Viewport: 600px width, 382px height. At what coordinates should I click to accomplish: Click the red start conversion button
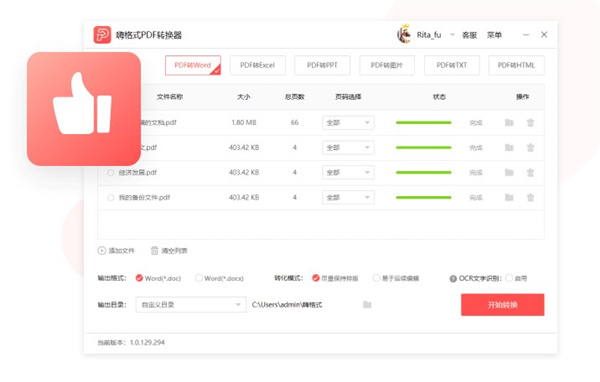point(502,305)
